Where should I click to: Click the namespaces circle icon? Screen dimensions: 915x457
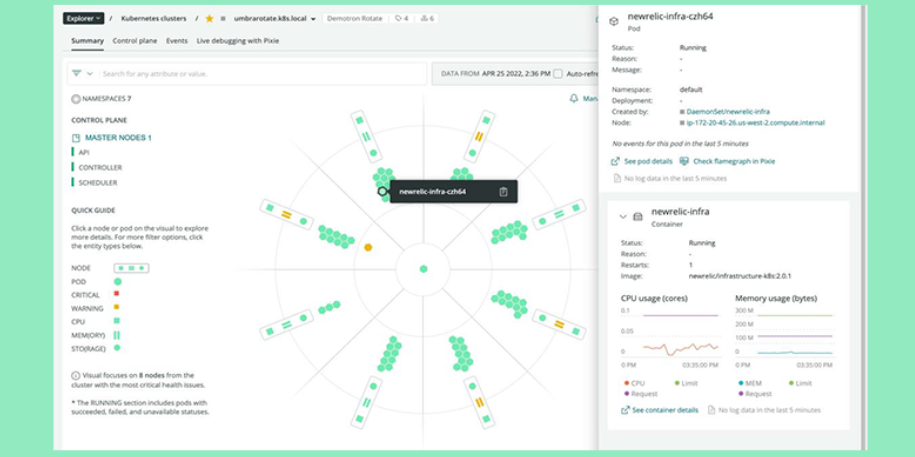click(x=76, y=99)
